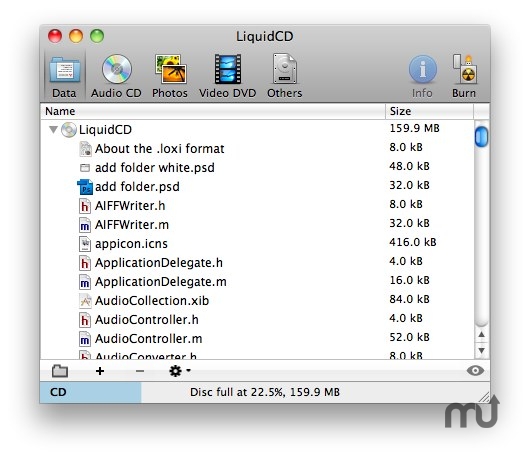Click the 159.9 MB size of LiquidCD
The image size is (530, 458).
[414, 128]
